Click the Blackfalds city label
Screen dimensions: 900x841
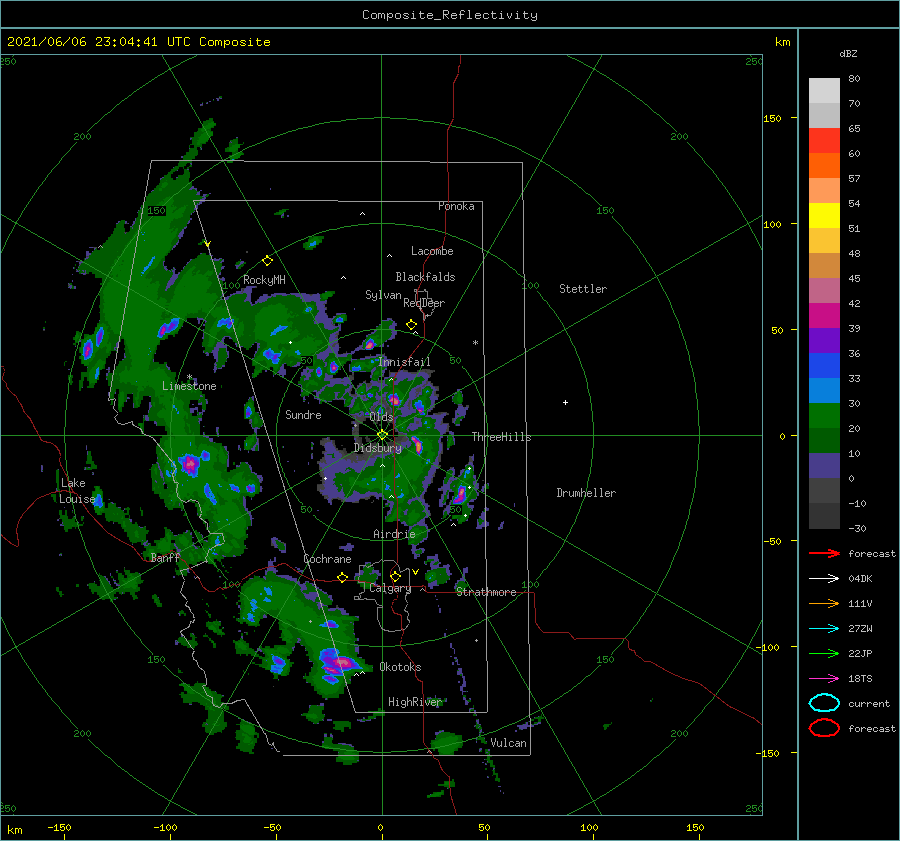(x=425, y=277)
